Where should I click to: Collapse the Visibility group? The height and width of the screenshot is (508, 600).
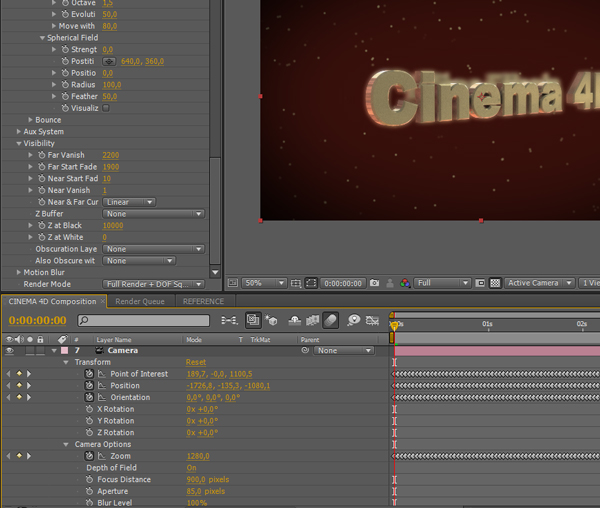pos(18,143)
